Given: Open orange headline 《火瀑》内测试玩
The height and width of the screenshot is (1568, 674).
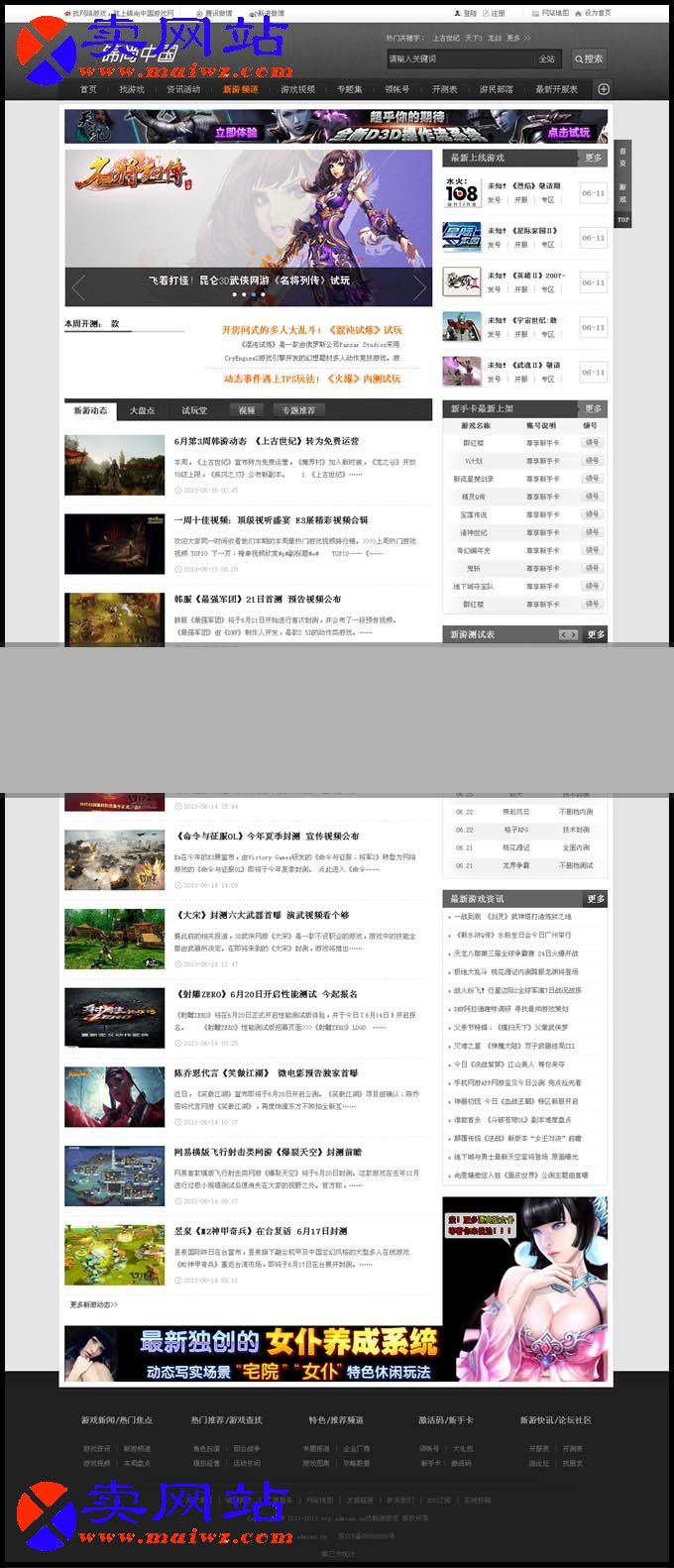Looking at the screenshot, I should point(312,379).
